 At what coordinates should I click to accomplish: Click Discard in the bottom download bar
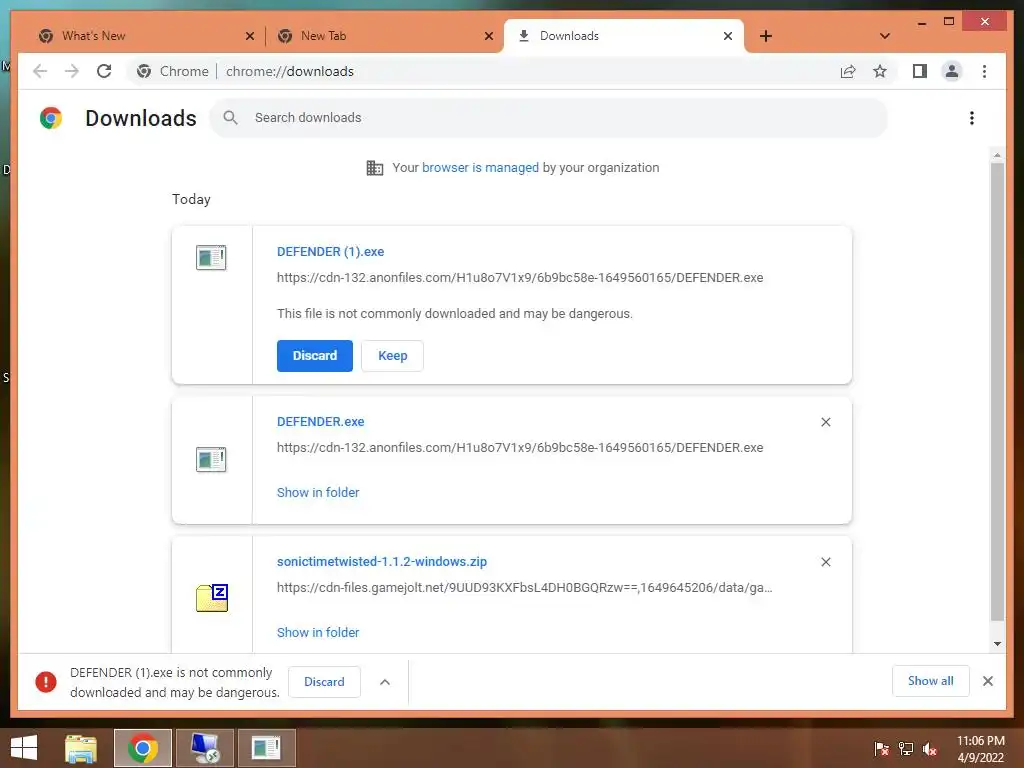pos(324,682)
